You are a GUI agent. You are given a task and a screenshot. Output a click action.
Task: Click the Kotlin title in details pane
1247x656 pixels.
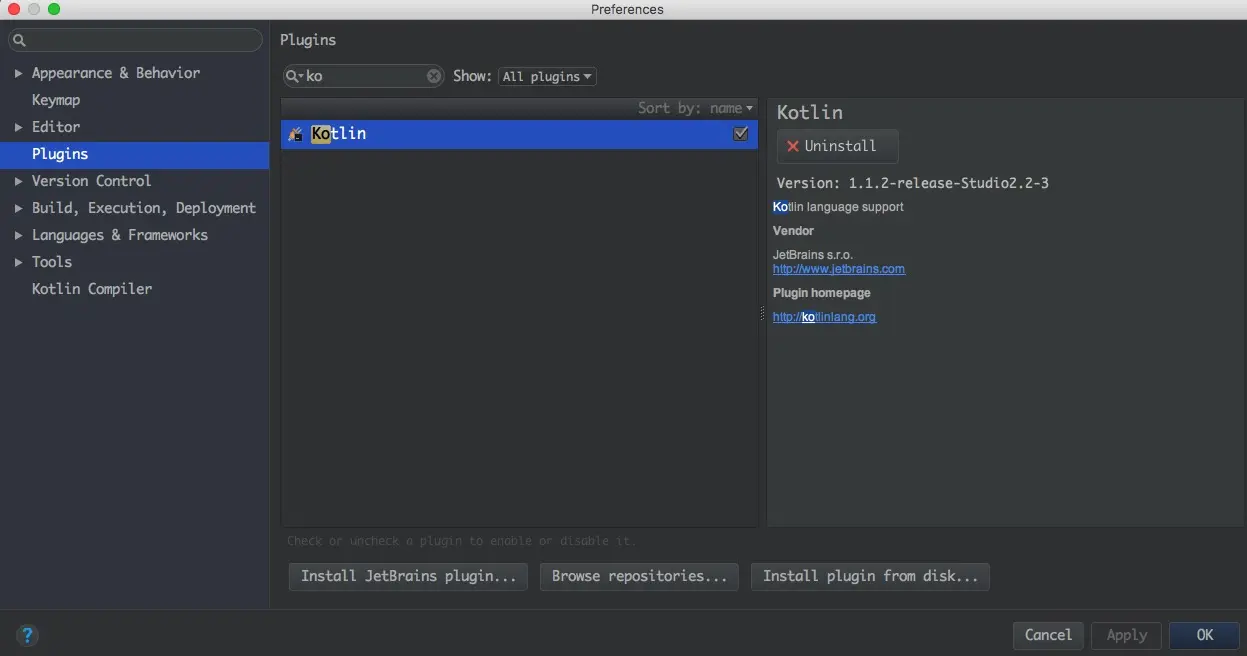(x=810, y=112)
